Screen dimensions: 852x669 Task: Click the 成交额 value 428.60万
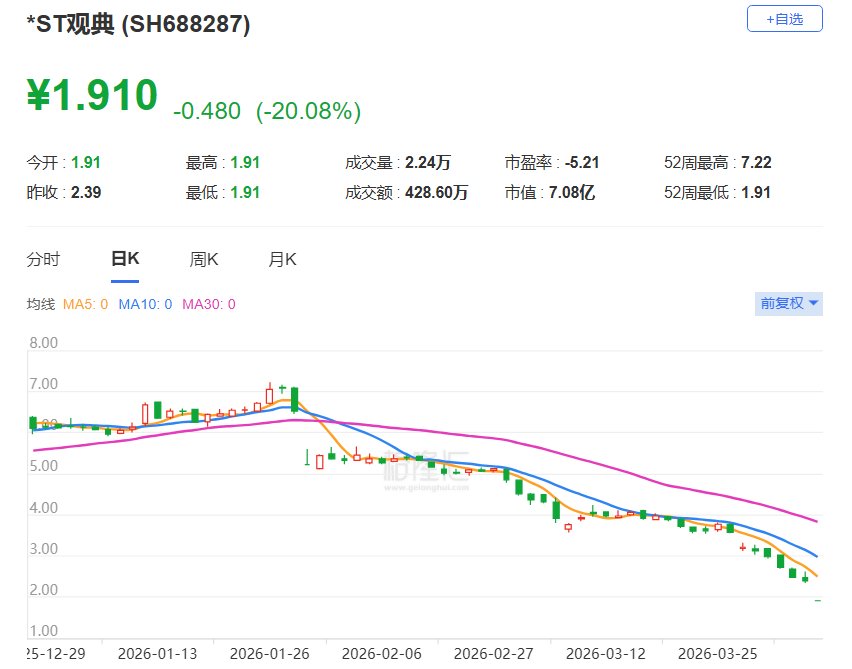tap(437, 192)
